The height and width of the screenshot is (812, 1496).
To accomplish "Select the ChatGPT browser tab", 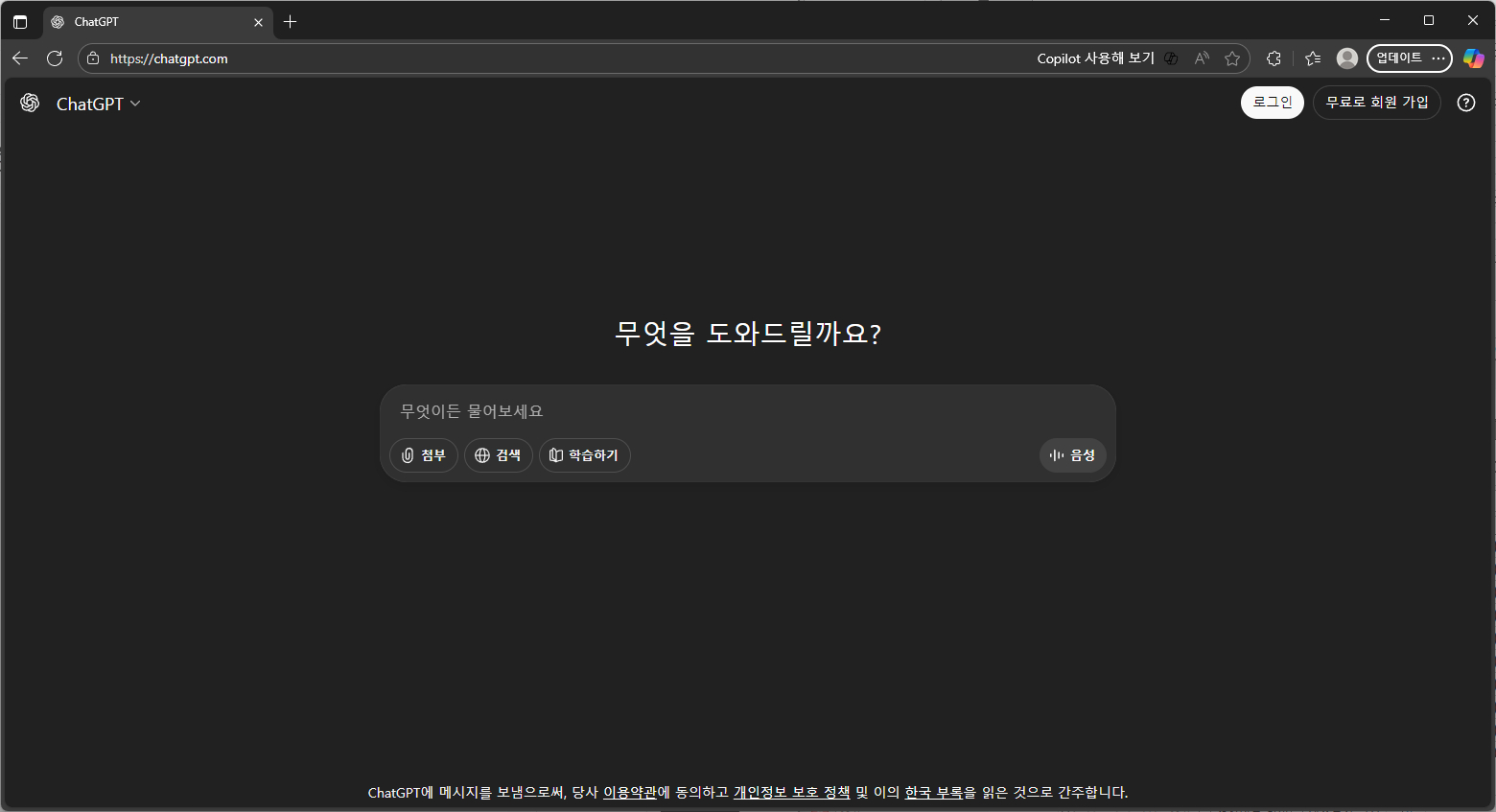I will tap(158, 21).
